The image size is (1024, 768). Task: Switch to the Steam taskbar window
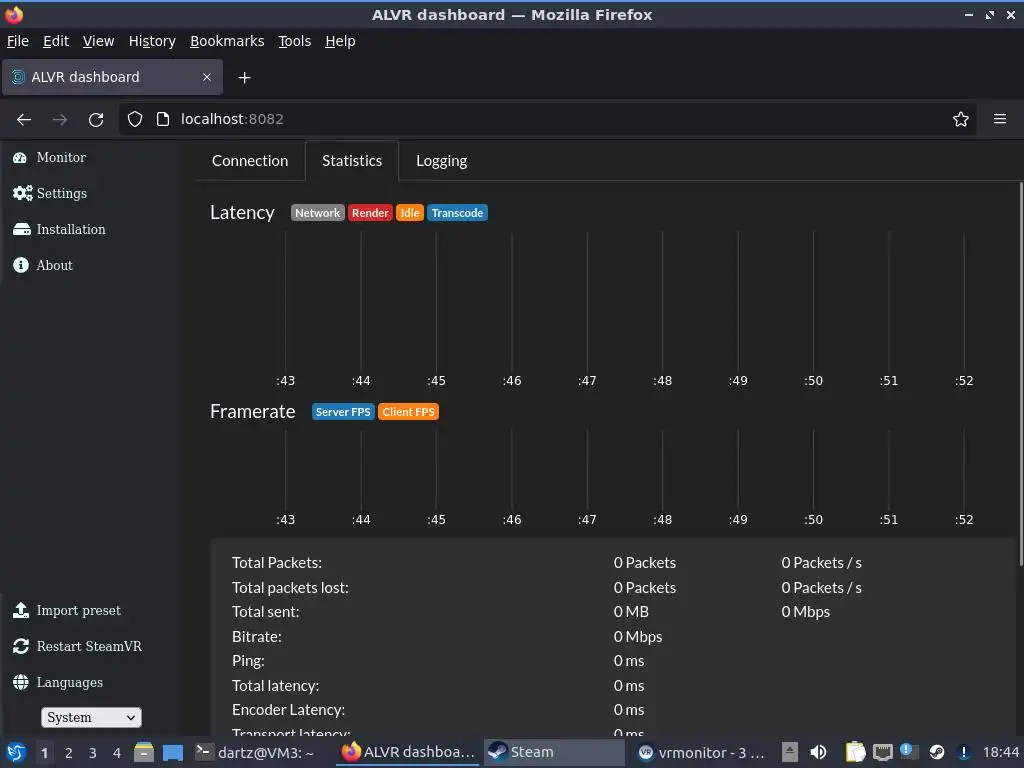coord(554,752)
